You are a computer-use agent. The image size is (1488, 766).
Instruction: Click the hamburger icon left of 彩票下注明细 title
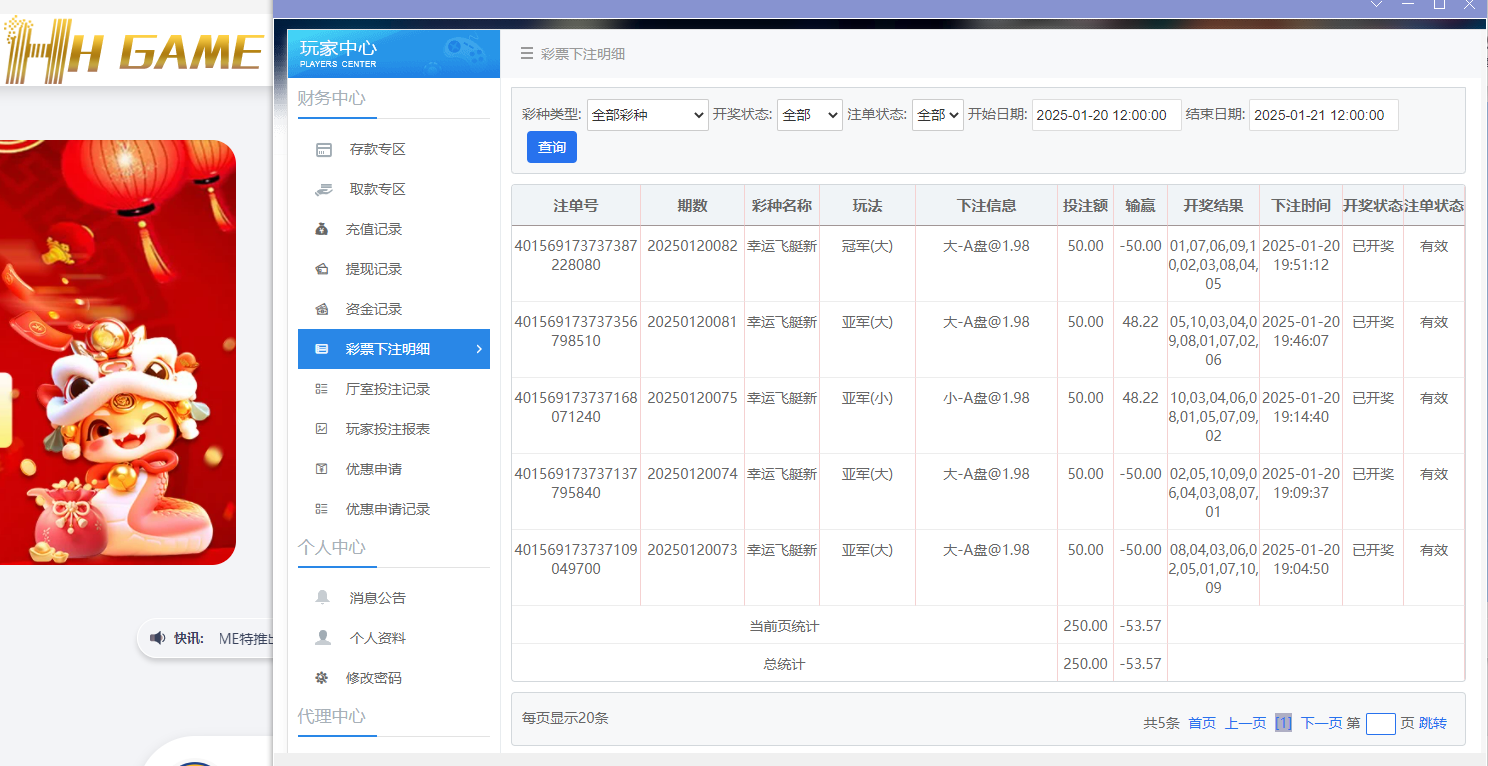coord(527,54)
